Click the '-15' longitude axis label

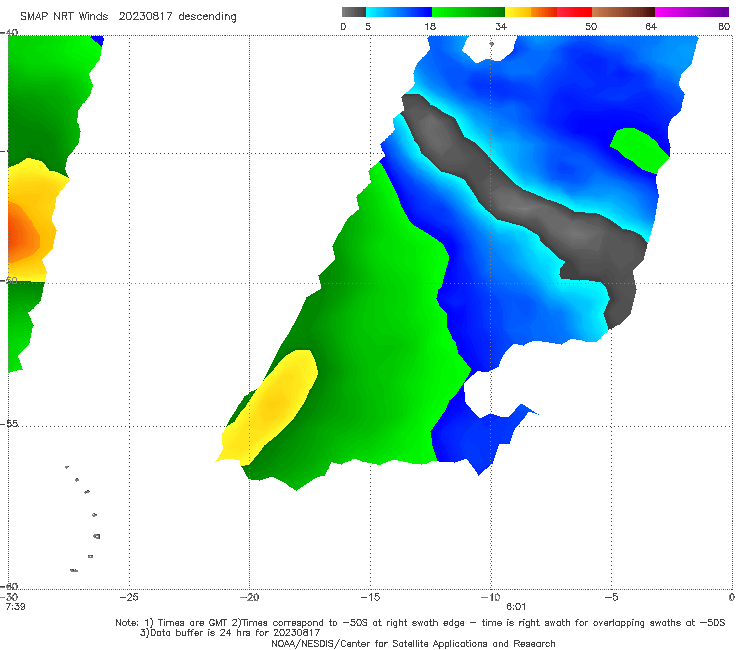click(370, 597)
